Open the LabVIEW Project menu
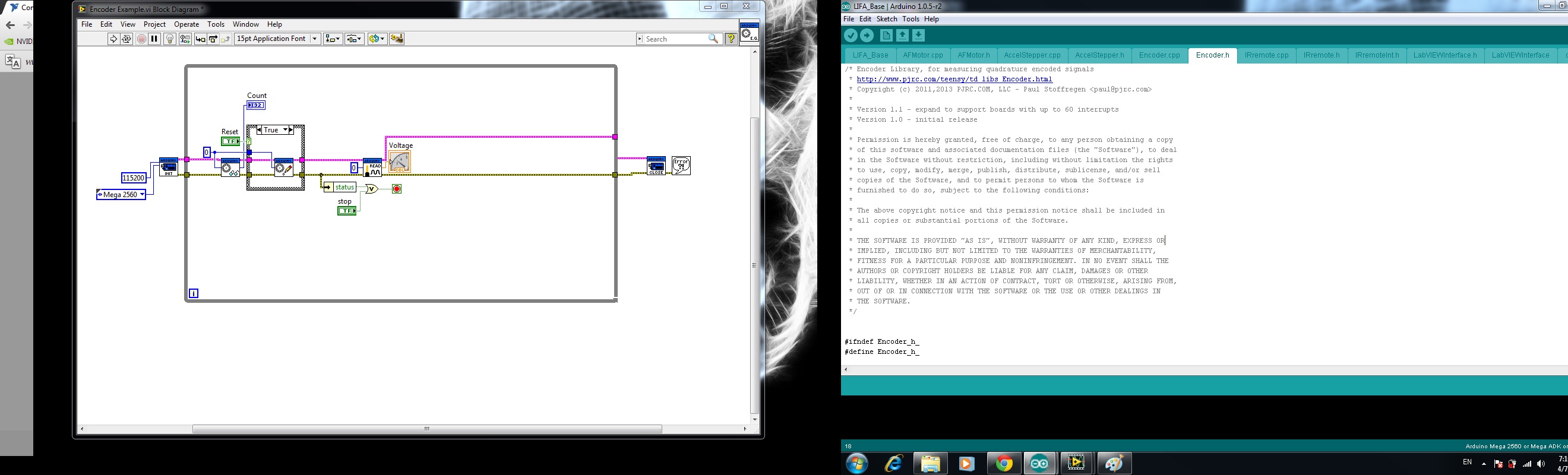Screen dimensions: 1568x475 click(154, 24)
